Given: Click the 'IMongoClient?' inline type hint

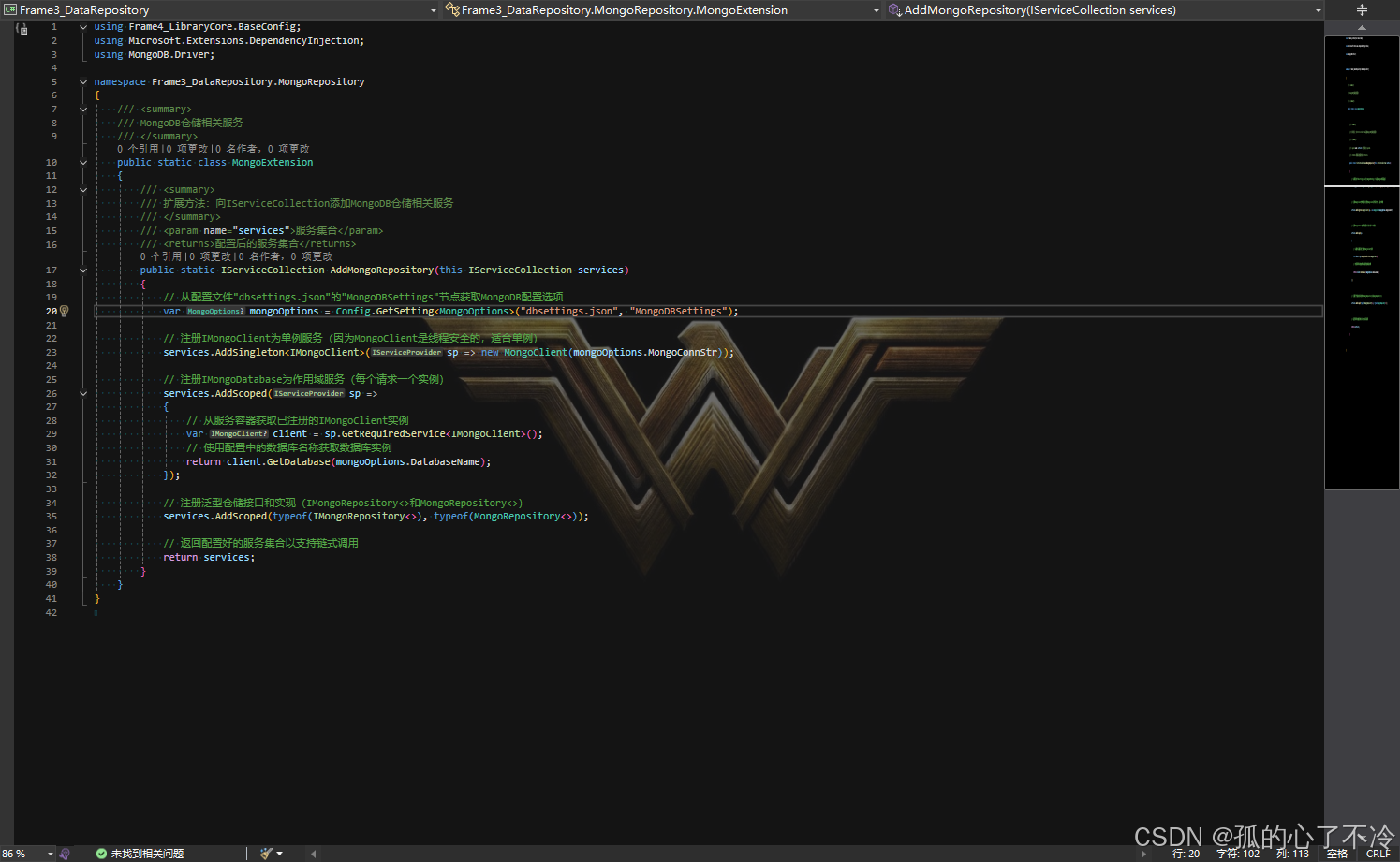Looking at the screenshot, I should click(239, 434).
